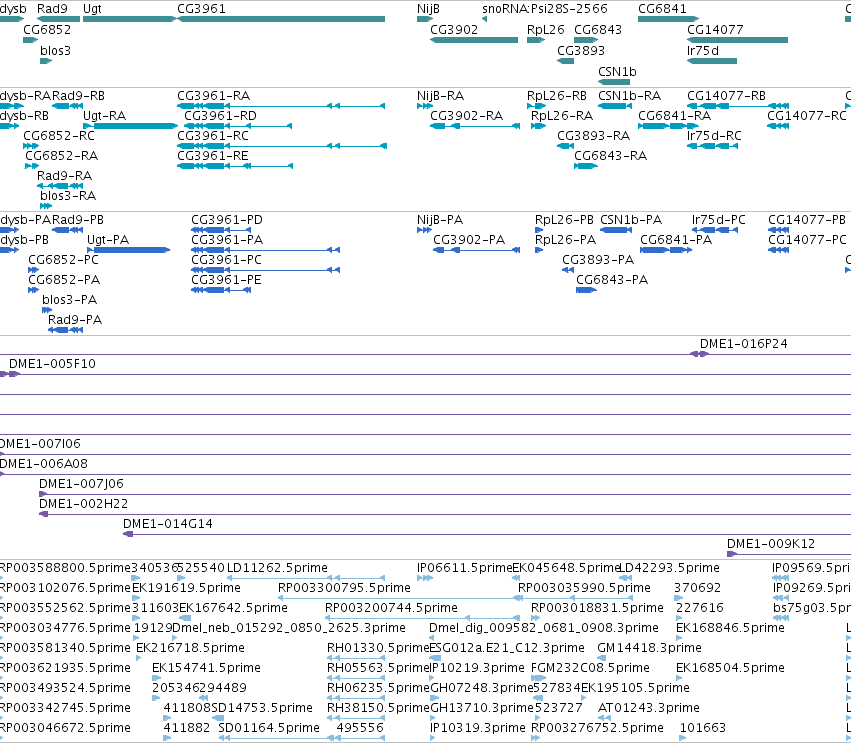Select the RpL26-RA transcript label
851x743 pixels.
tap(562, 116)
